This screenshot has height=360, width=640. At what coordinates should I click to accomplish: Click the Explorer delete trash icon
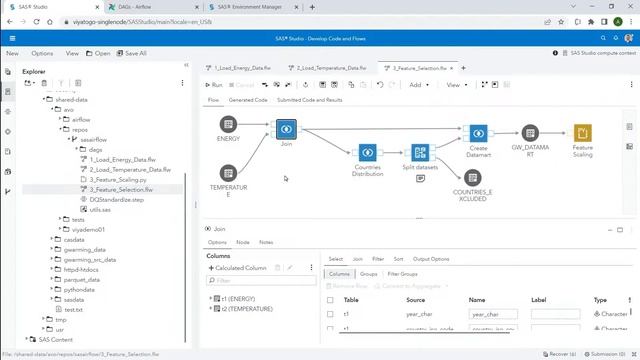point(44,83)
